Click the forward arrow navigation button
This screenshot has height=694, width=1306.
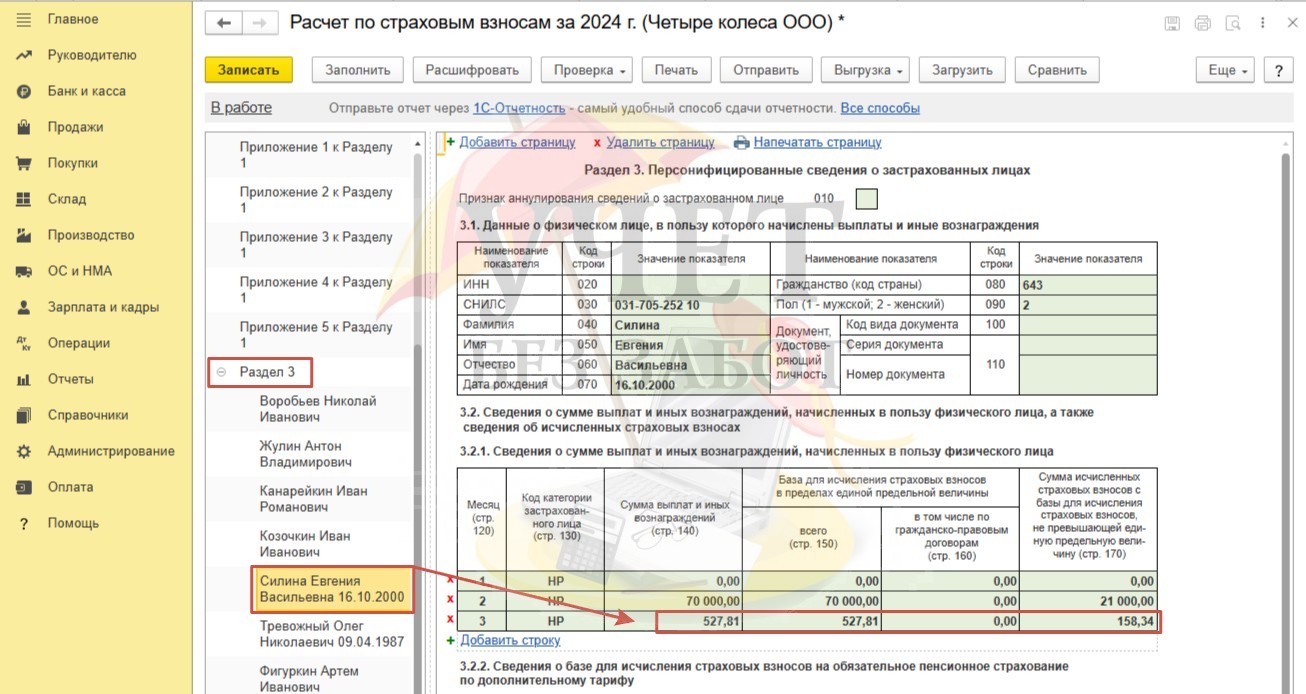[x=259, y=23]
